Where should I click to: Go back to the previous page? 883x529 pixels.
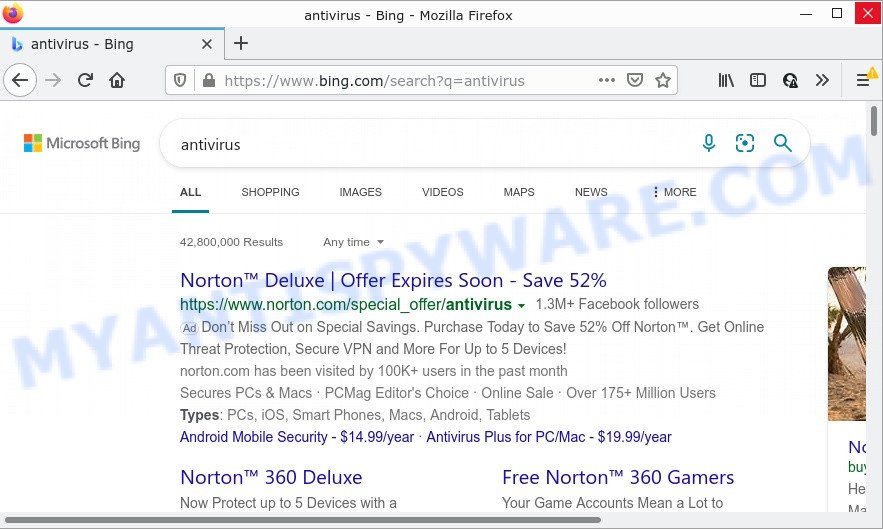point(20,81)
